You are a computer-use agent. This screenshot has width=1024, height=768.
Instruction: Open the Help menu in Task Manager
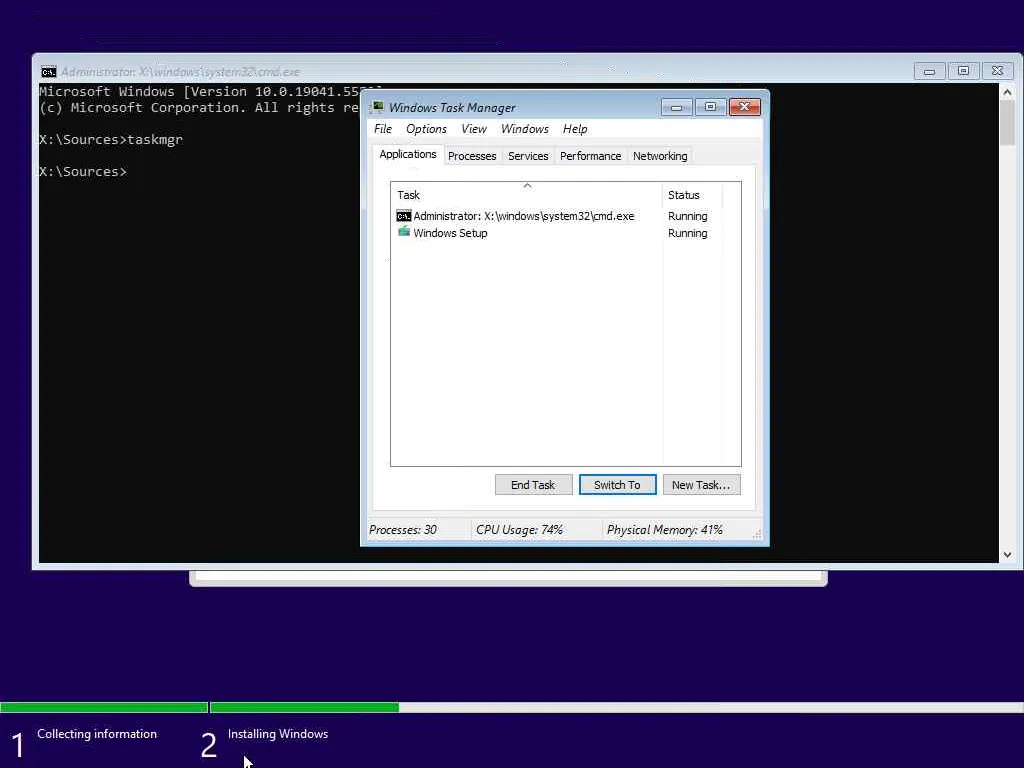pyautogui.click(x=575, y=129)
